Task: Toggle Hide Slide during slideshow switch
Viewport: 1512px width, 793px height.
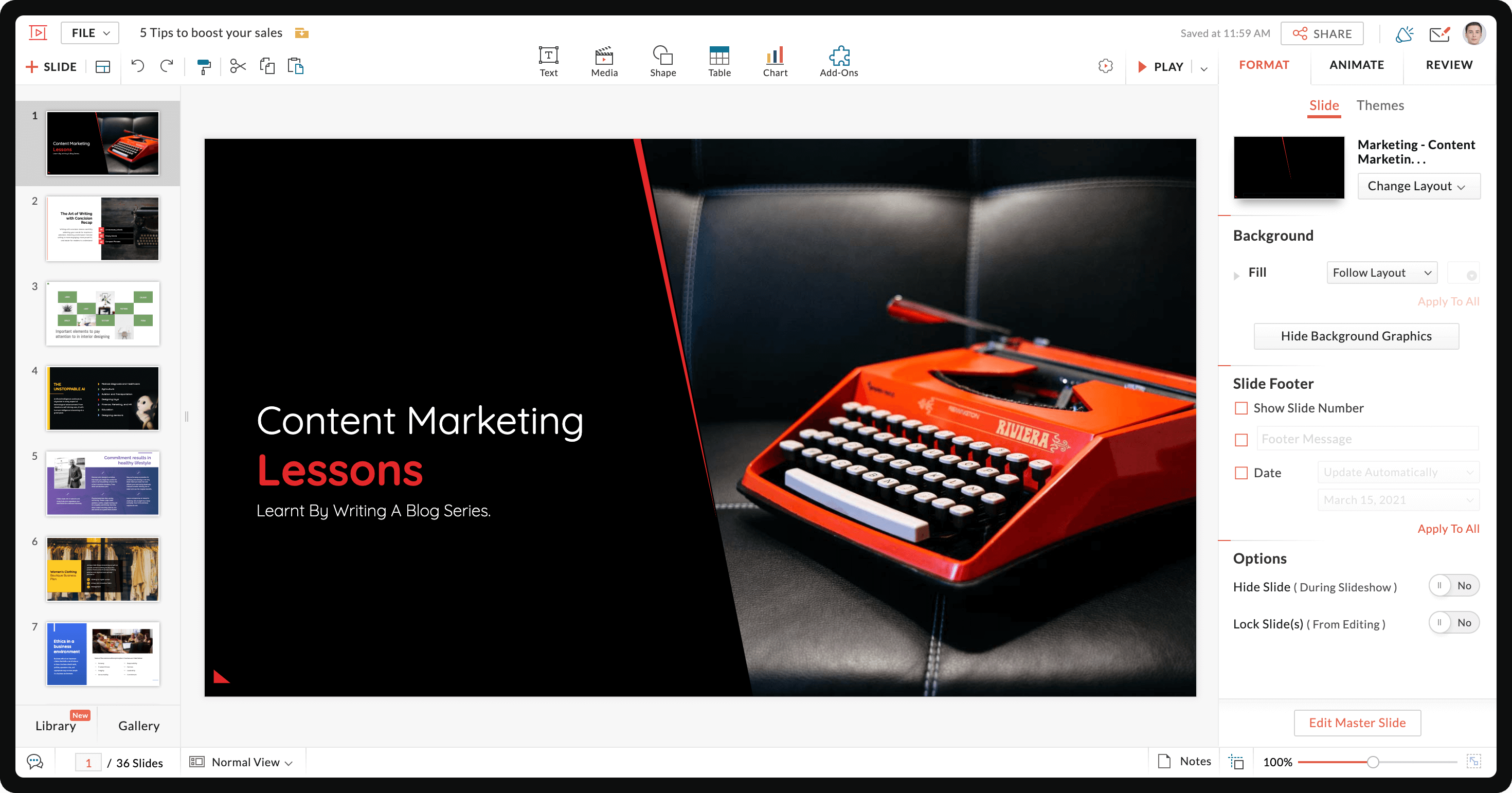Action: (1453, 586)
